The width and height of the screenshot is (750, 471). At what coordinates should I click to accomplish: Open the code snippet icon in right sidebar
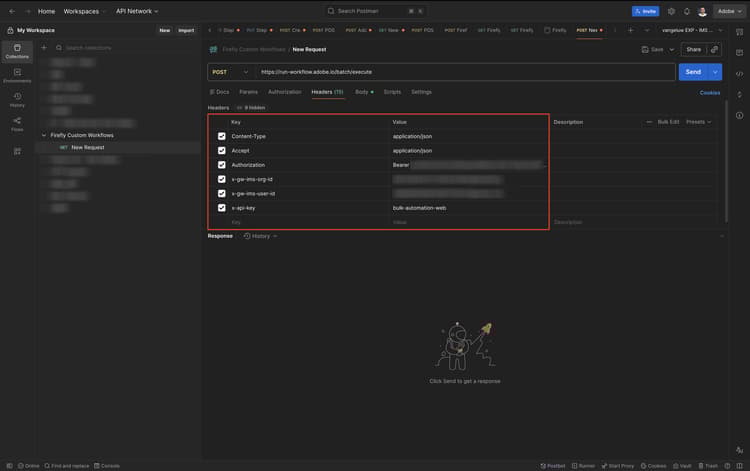tap(739, 74)
